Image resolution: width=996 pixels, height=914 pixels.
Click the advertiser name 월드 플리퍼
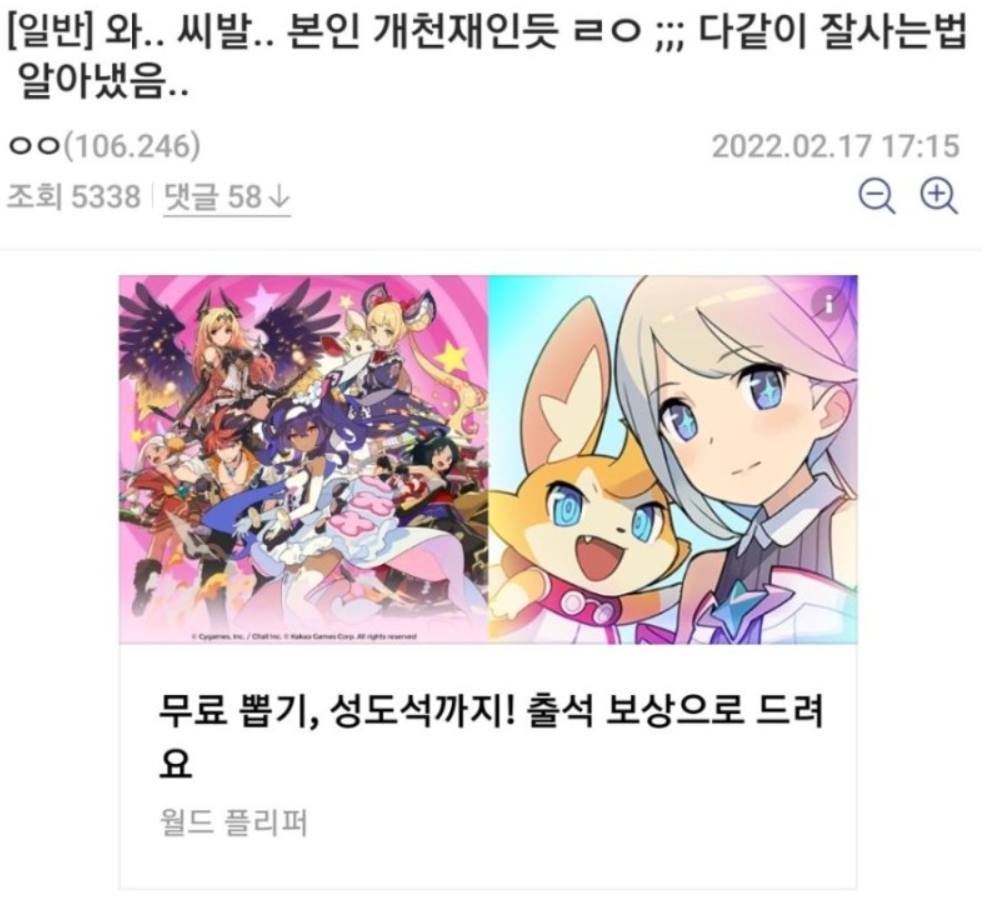tap(232, 823)
